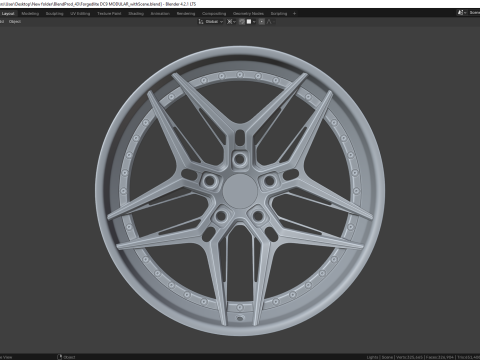Switch to the Shading workspace

point(136,14)
